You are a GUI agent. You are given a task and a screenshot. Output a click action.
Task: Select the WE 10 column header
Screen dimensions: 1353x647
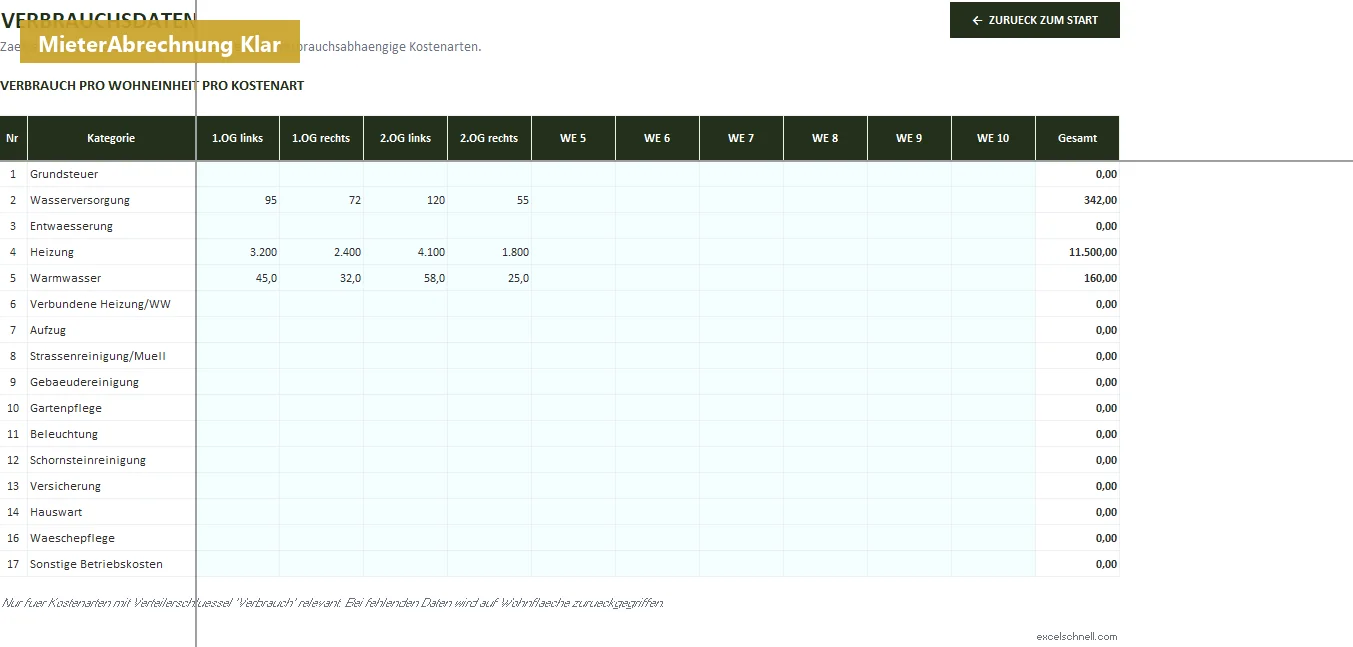(x=993, y=138)
